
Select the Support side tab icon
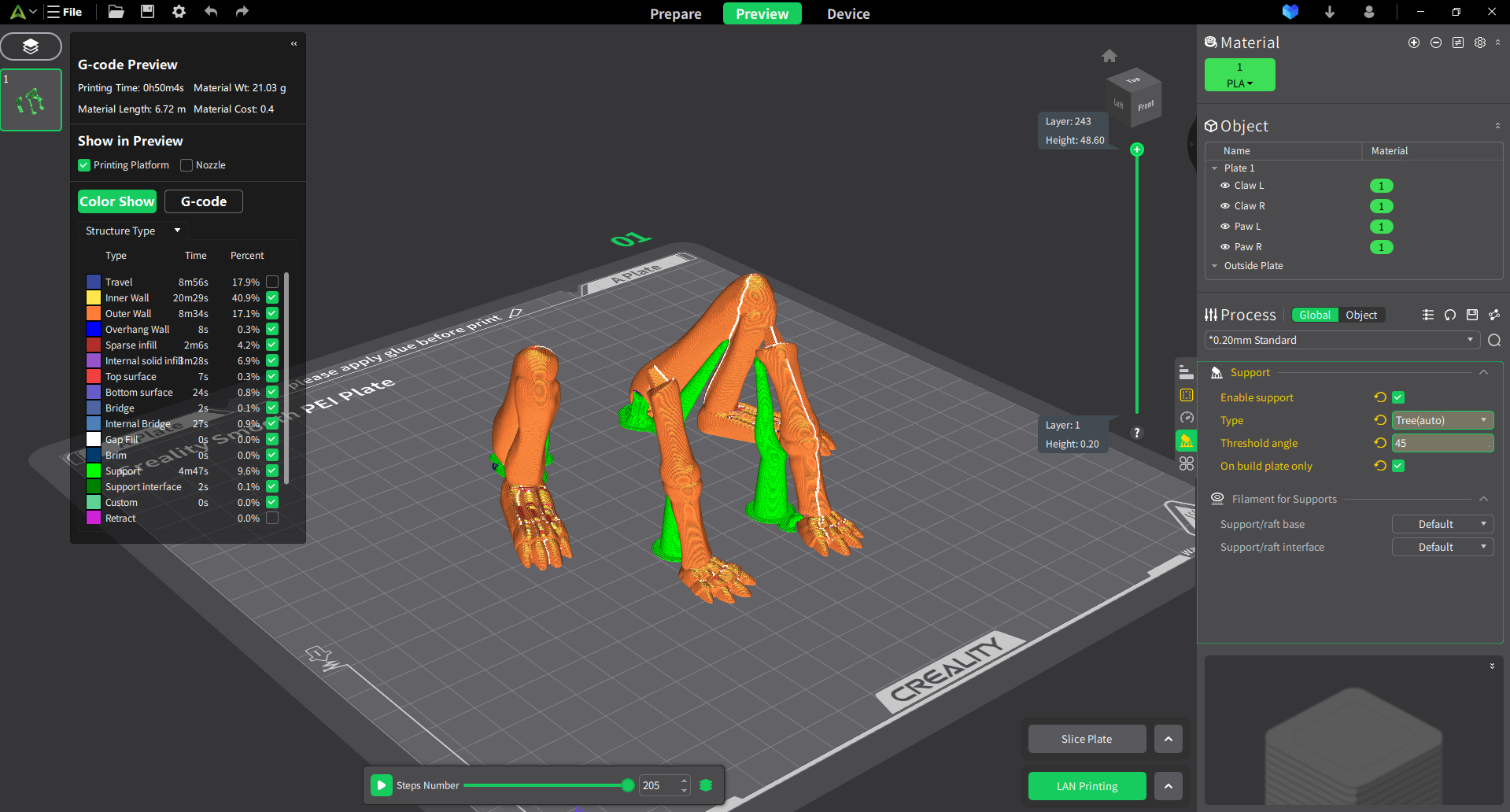pyautogui.click(x=1186, y=441)
